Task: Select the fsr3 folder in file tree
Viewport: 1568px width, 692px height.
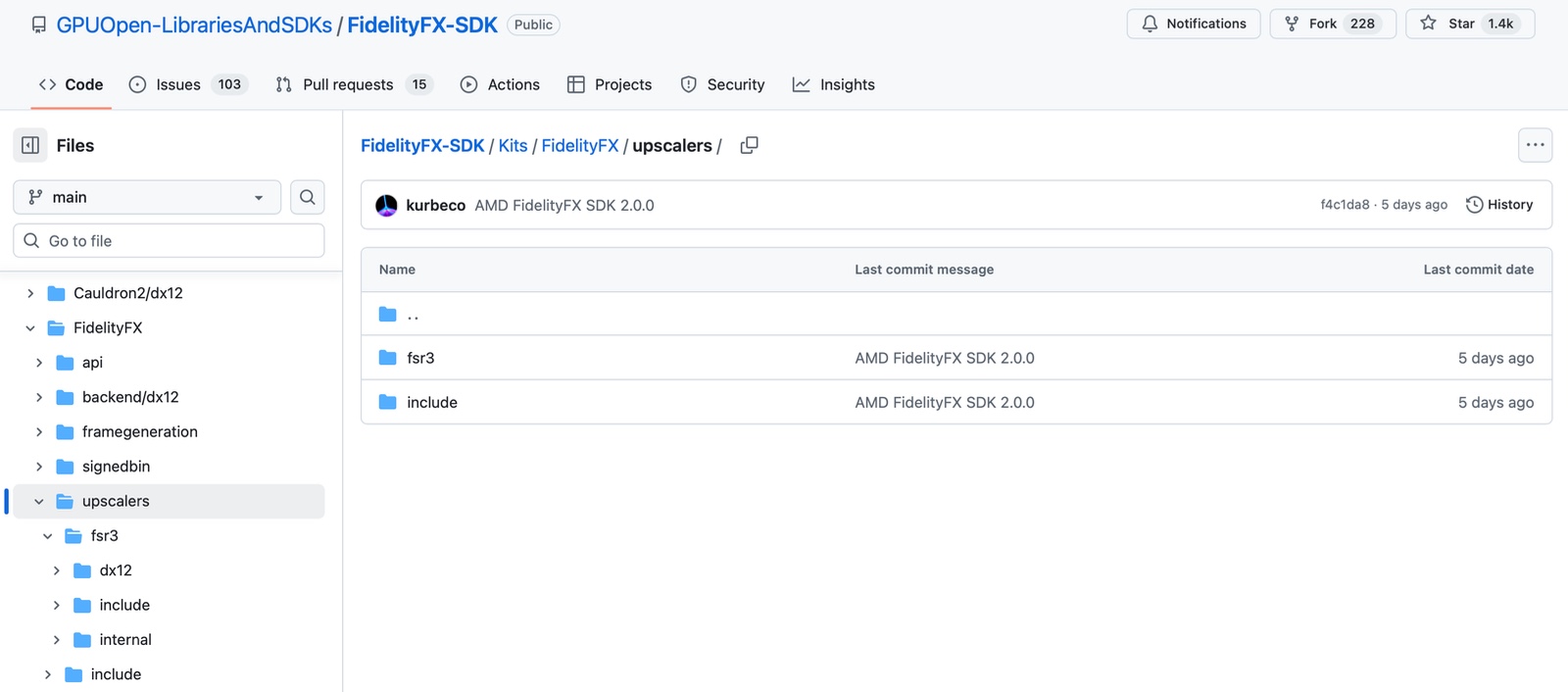Action: pyautogui.click(x=104, y=536)
